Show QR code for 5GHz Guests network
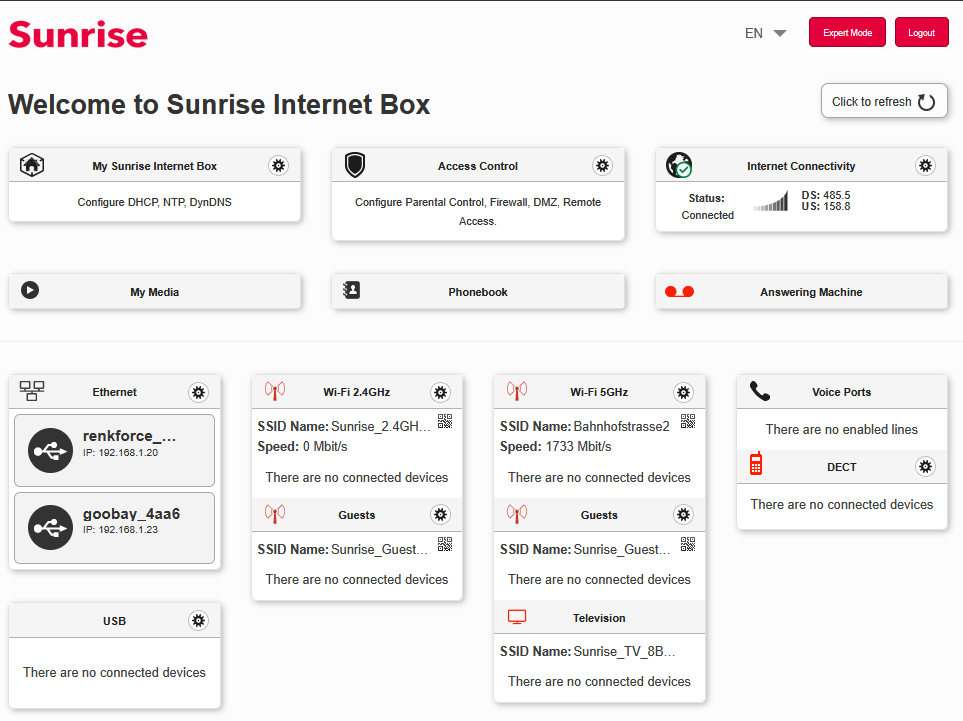The width and height of the screenshot is (963, 721). (x=687, y=544)
